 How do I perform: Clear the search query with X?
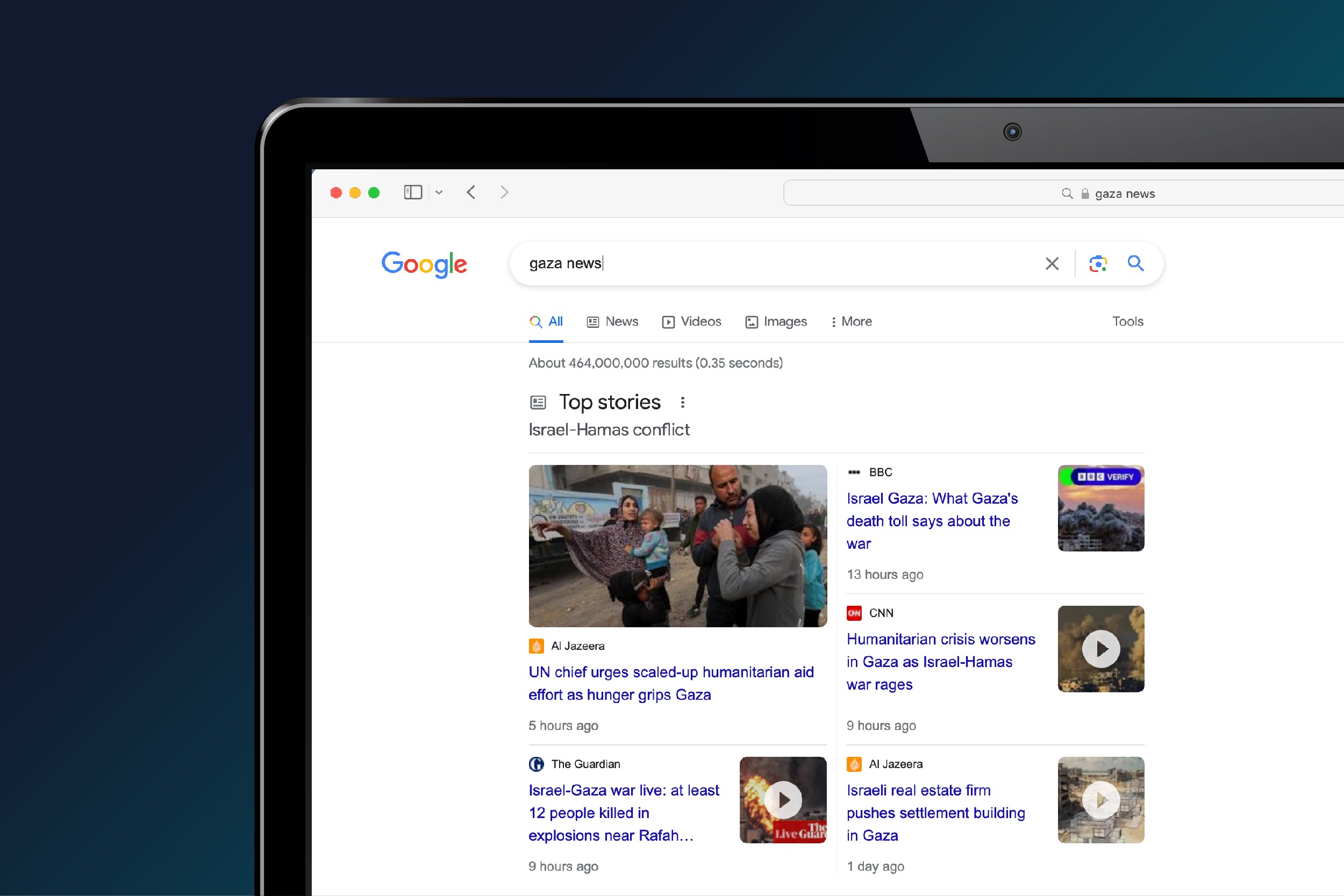click(x=1052, y=263)
